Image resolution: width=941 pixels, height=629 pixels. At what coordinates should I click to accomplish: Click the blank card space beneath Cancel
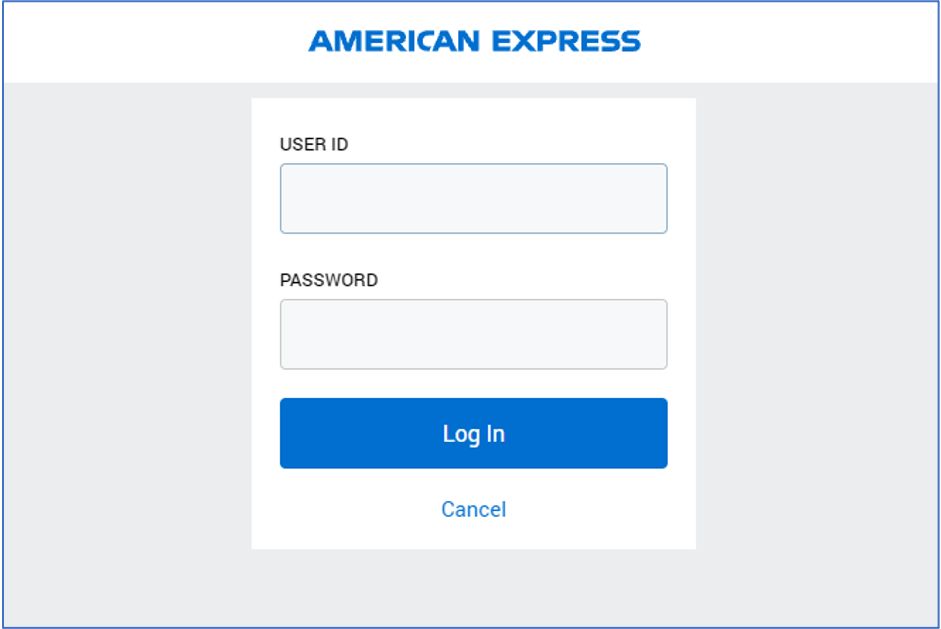[x=473, y=536]
